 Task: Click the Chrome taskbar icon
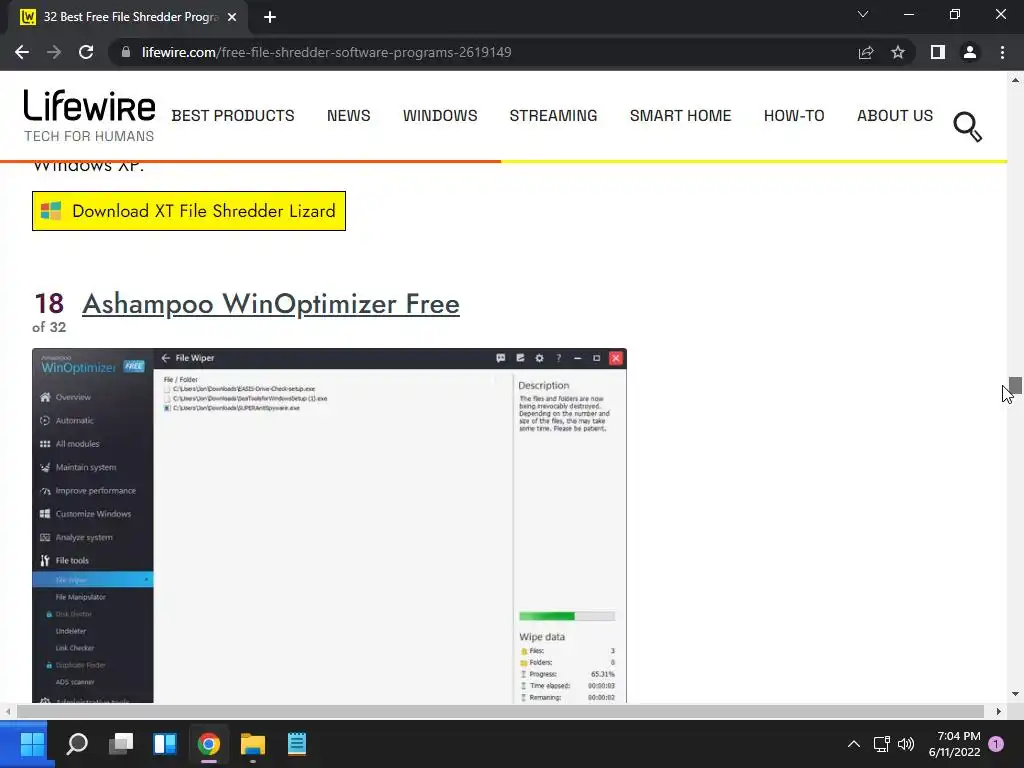point(209,744)
